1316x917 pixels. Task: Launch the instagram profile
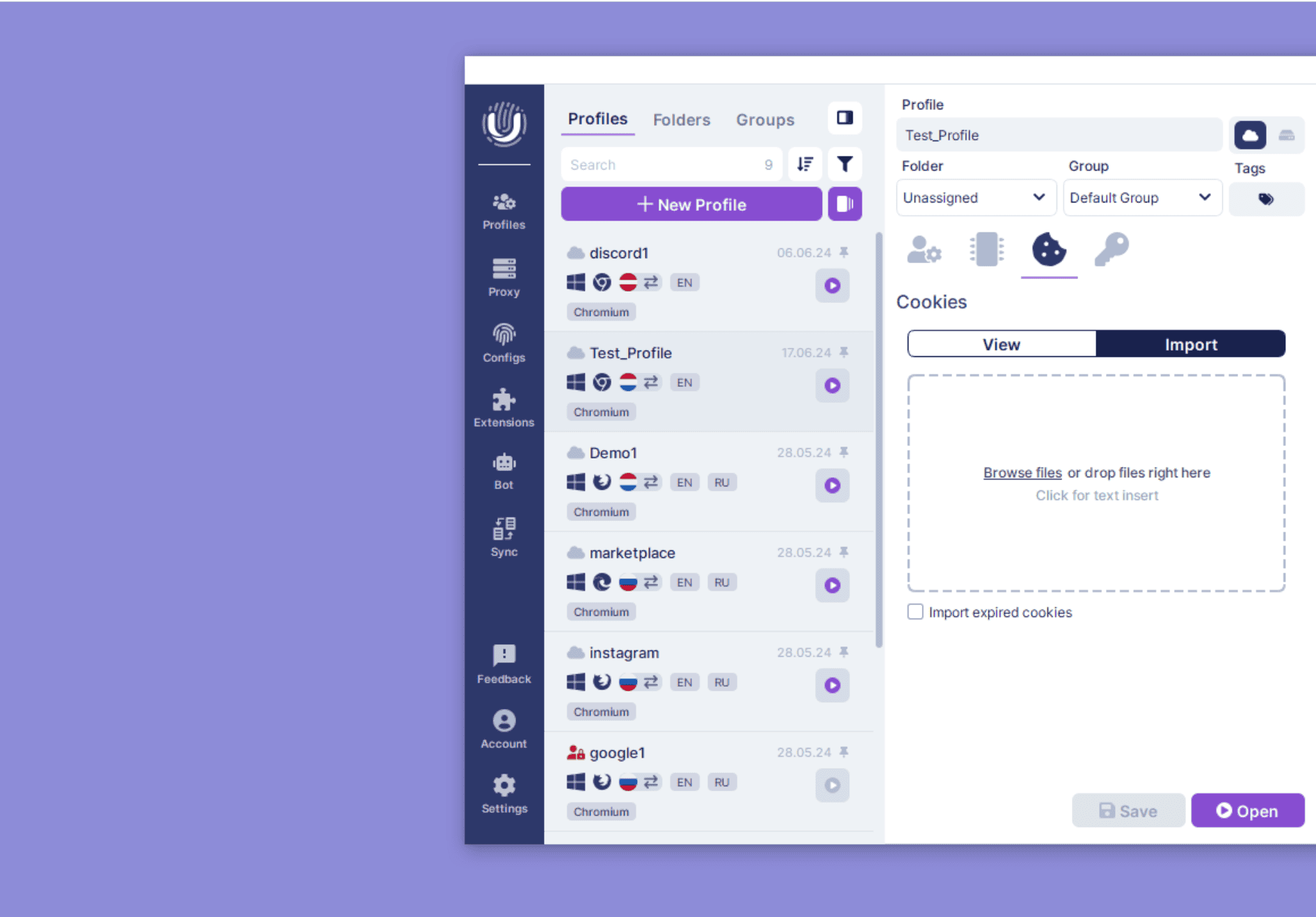click(832, 685)
